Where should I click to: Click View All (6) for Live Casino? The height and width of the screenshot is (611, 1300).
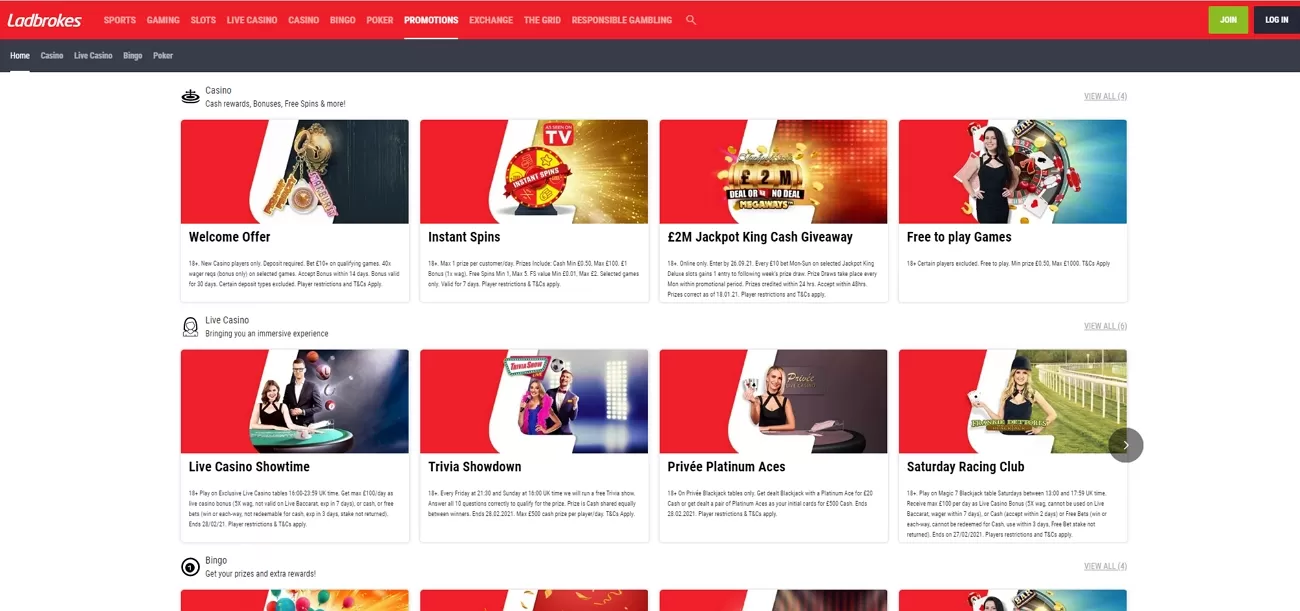(x=1105, y=326)
